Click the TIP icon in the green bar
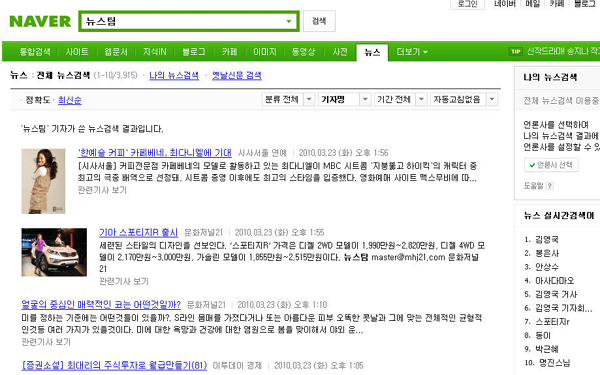This screenshot has width=600, height=375. click(515, 51)
